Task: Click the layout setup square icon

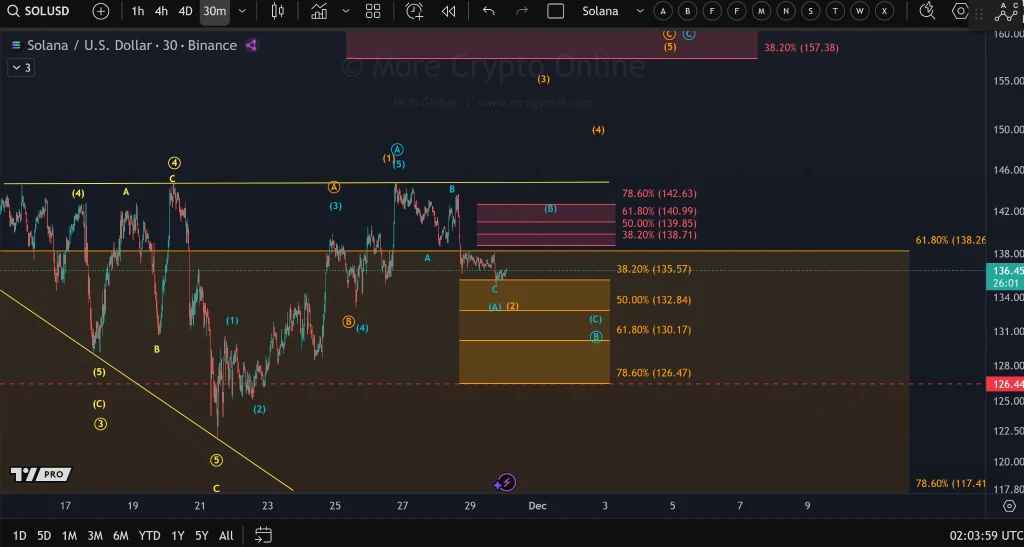Action: [x=556, y=11]
